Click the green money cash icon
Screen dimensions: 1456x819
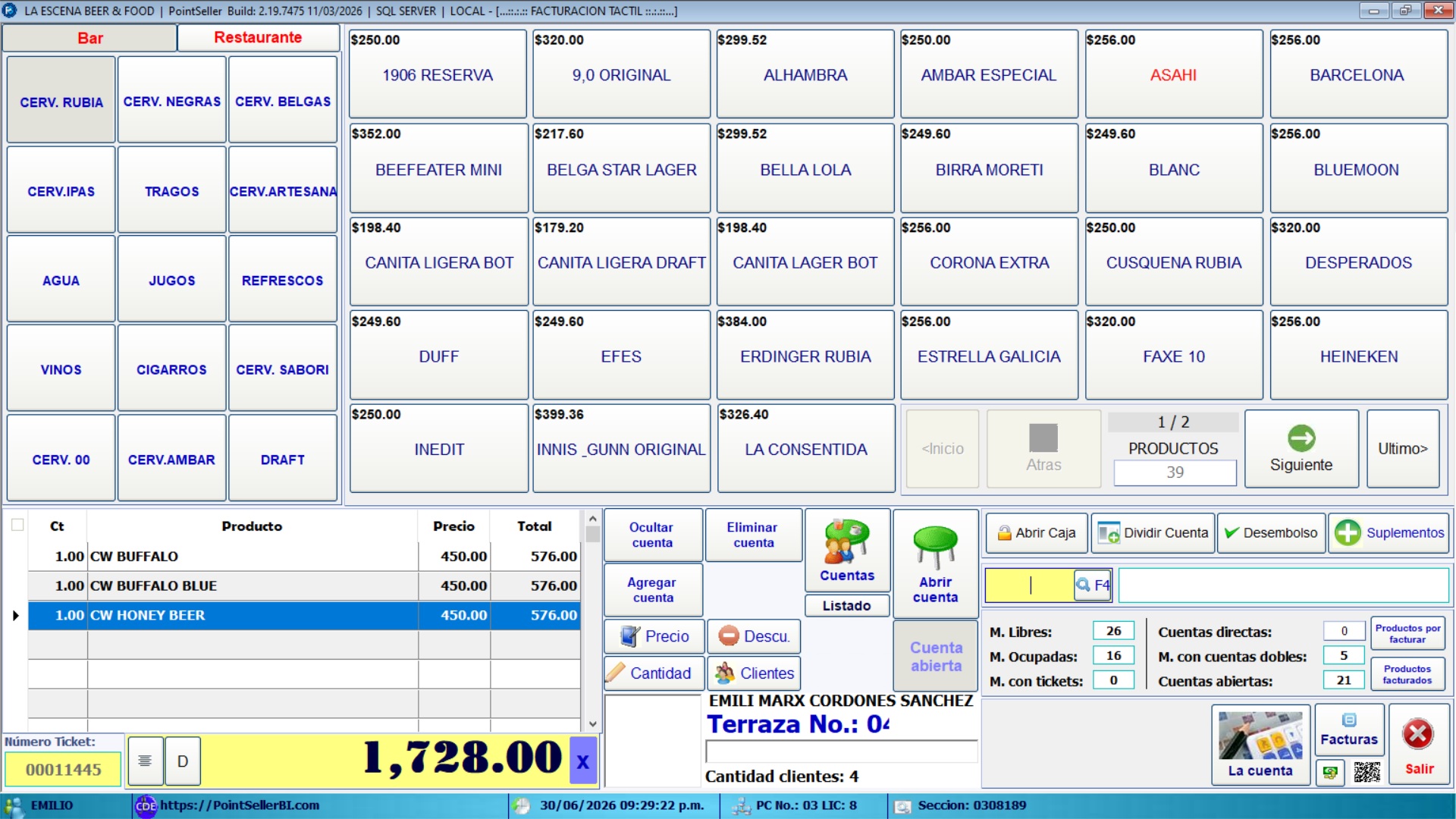[1330, 773]
